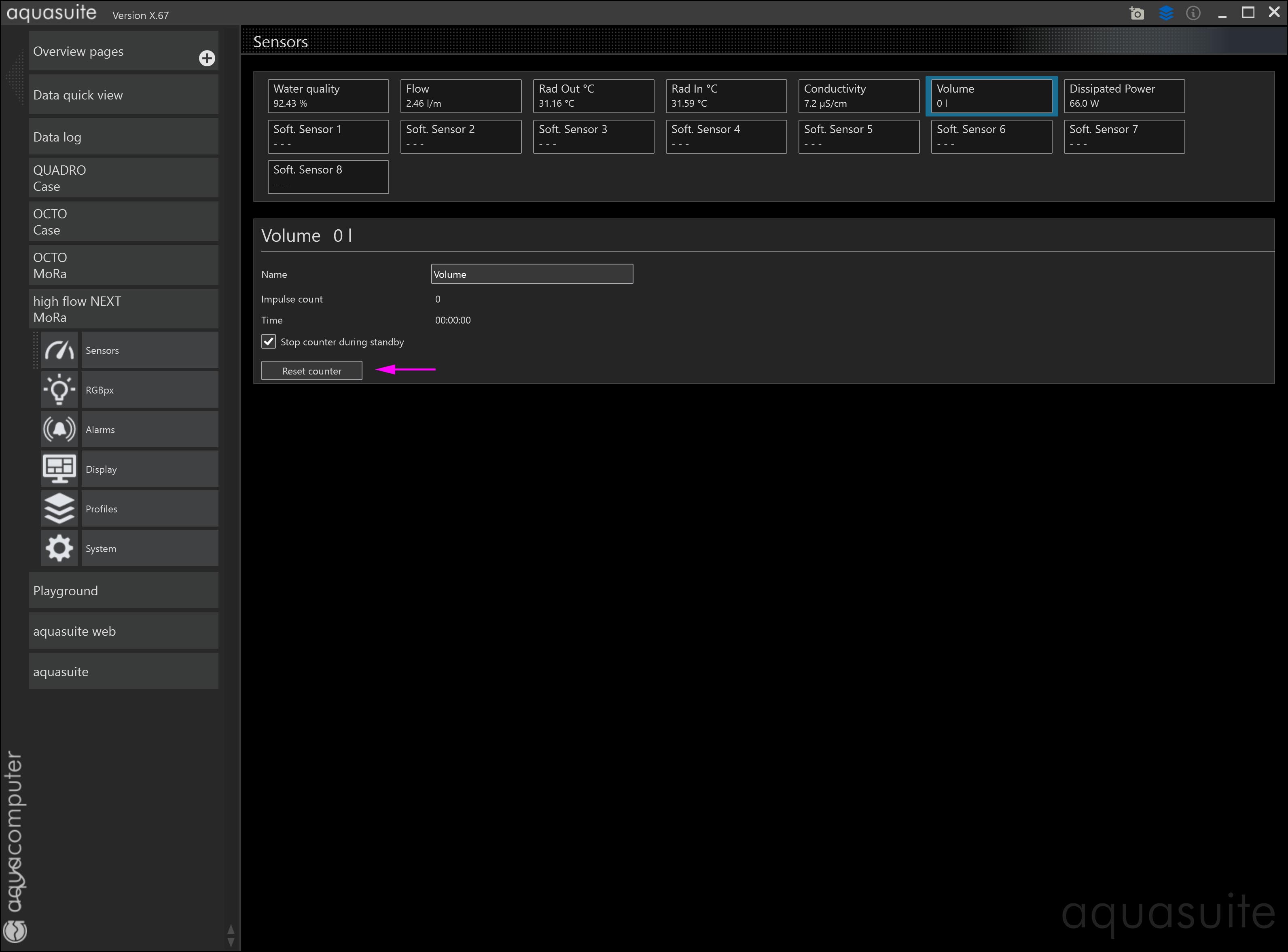Open the Data quick view menu item
The width and height of the screenshot is (1288, 952).
123,95
